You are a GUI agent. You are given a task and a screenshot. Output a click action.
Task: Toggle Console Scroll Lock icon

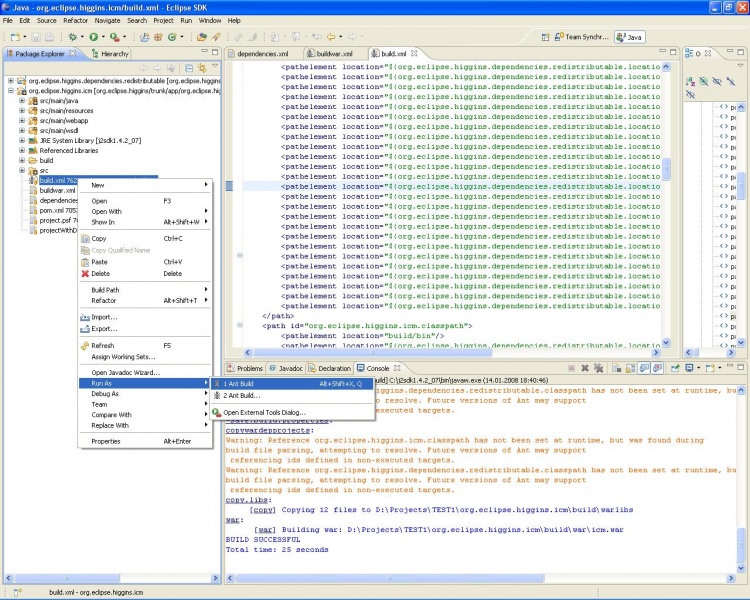630,368
